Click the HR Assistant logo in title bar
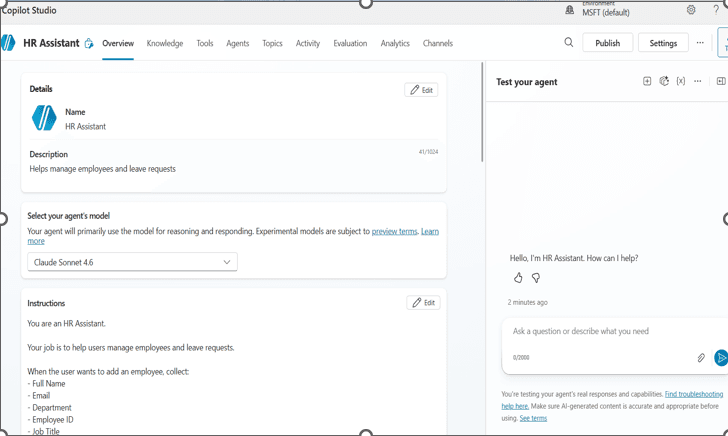728x436 pixels. click(8, 43)
